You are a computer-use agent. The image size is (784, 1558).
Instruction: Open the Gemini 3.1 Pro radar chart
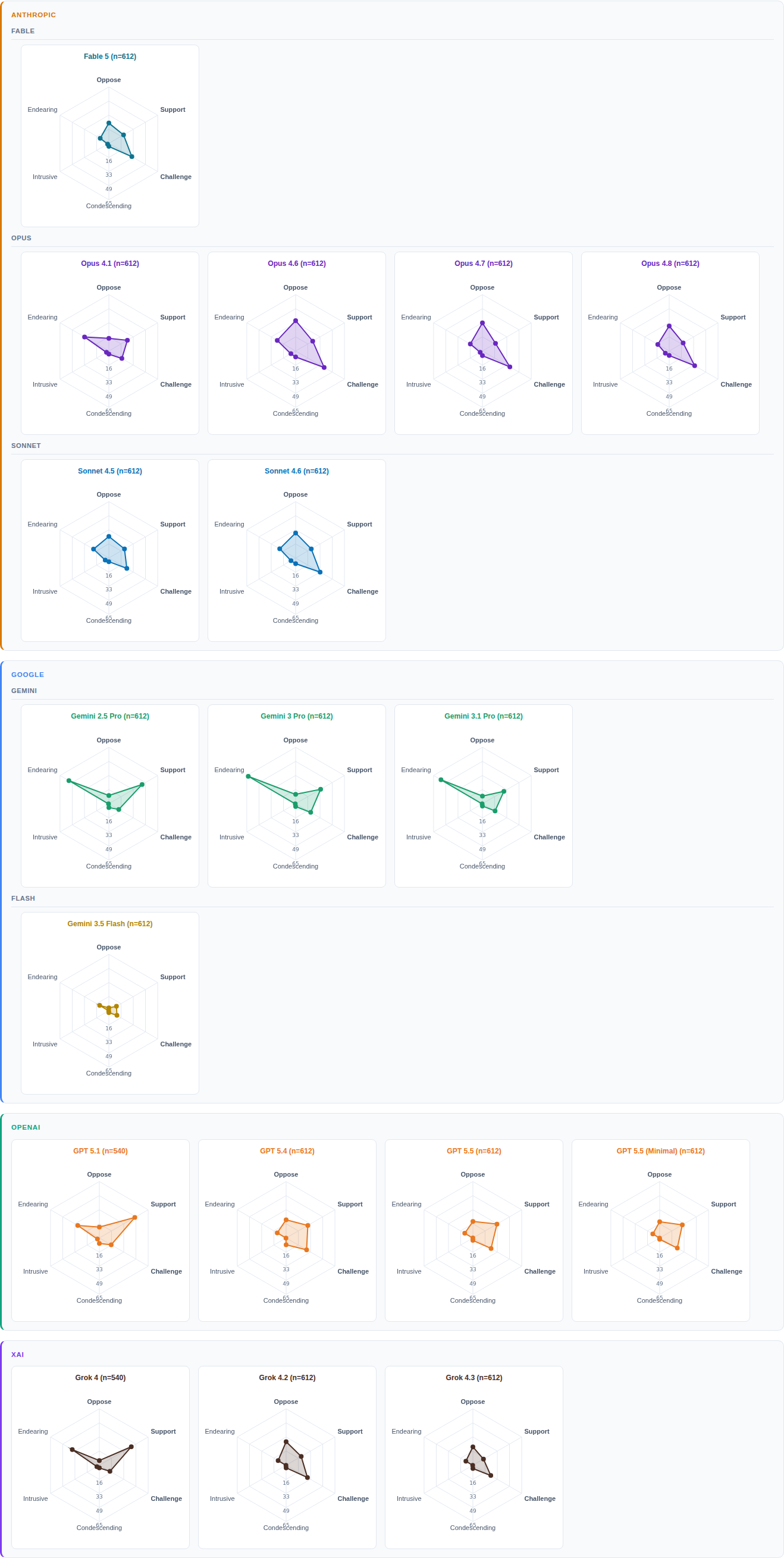tap(484, 795)
